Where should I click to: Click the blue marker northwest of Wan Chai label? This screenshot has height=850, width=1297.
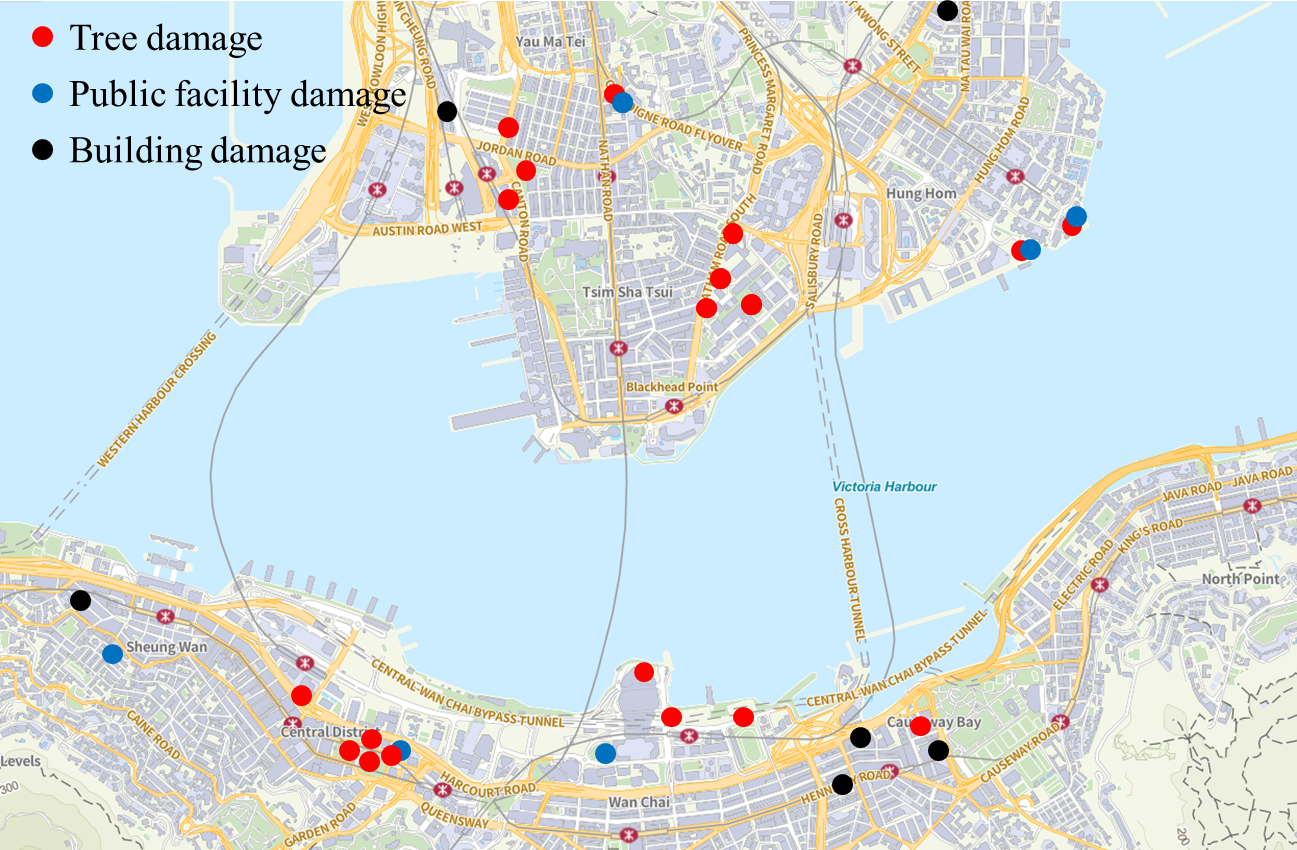point(605,752)
